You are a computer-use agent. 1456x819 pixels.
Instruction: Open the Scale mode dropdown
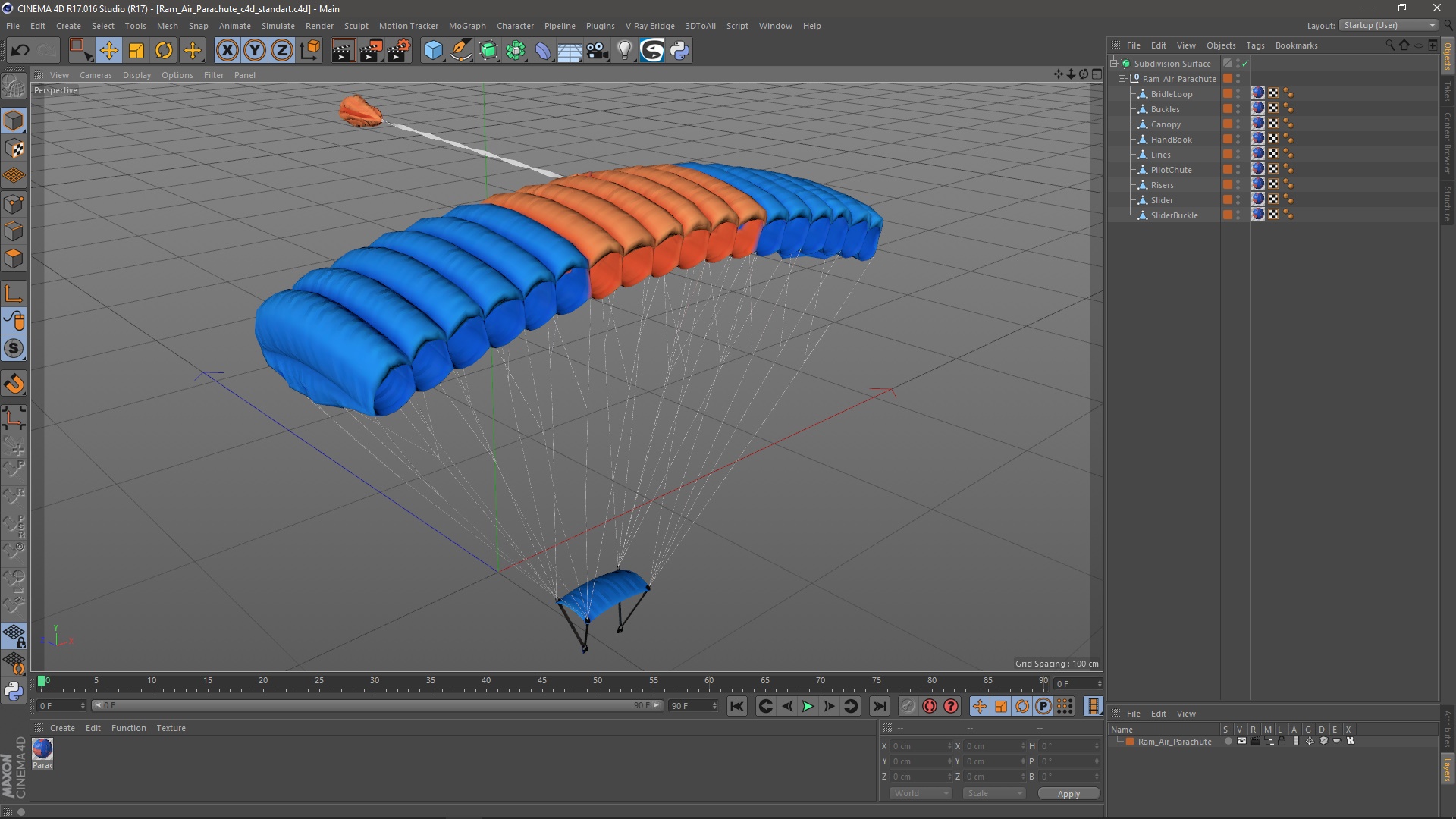pyautogui.click(x=994, y=793)
